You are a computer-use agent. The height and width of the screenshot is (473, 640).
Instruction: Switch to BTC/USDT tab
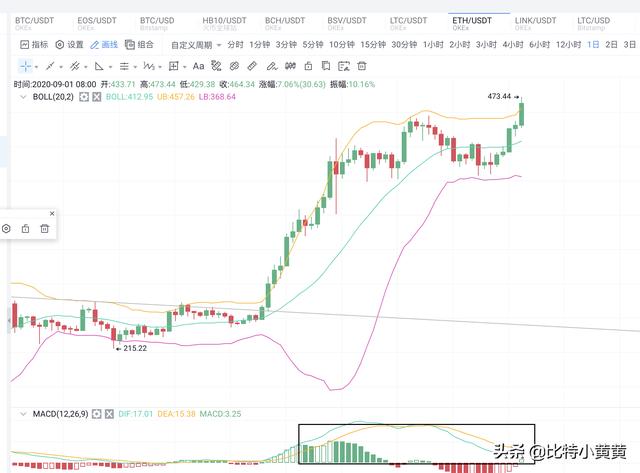[x=34, y=23]
